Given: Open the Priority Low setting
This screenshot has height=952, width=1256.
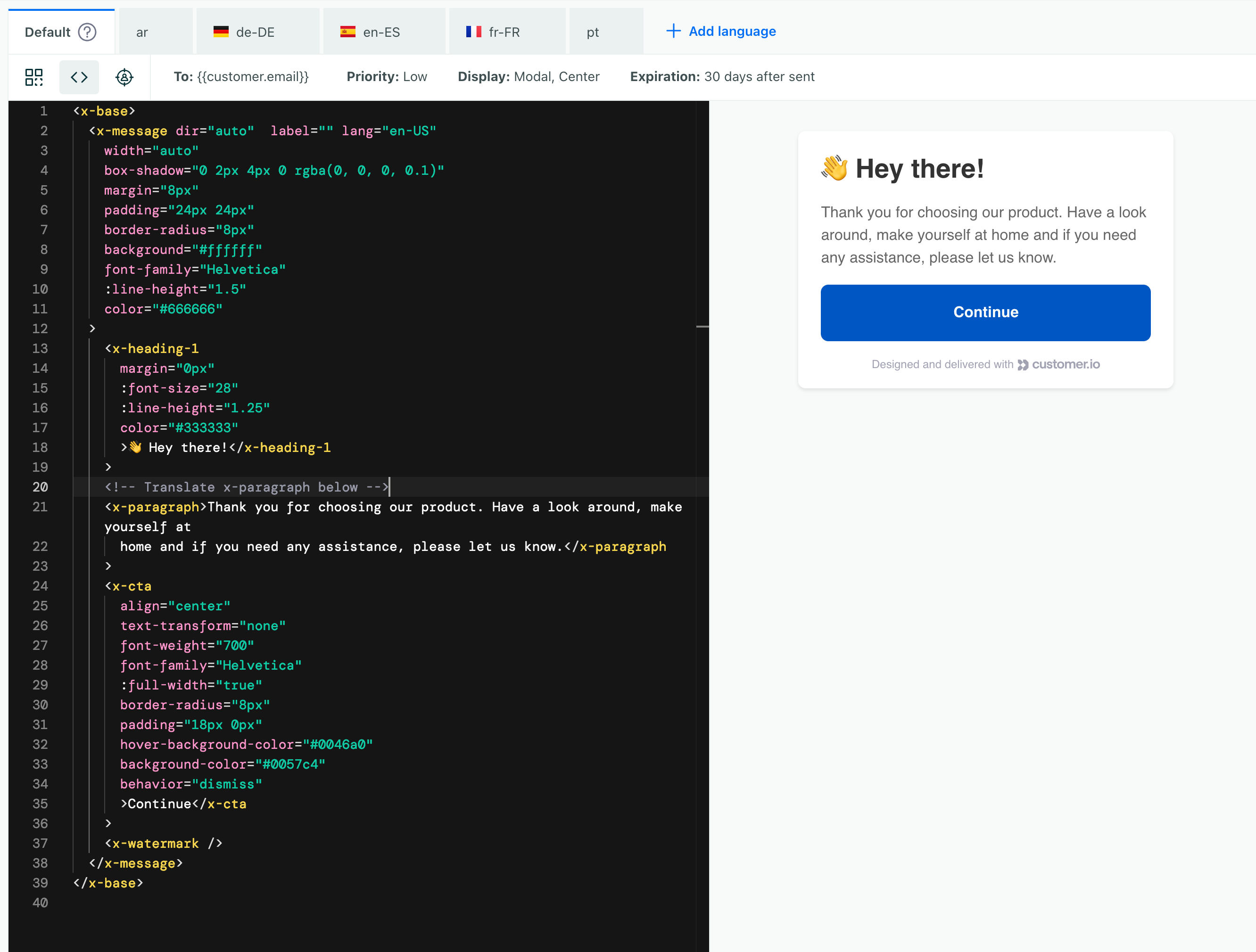Looking at the screenshot, I should 387,77.
